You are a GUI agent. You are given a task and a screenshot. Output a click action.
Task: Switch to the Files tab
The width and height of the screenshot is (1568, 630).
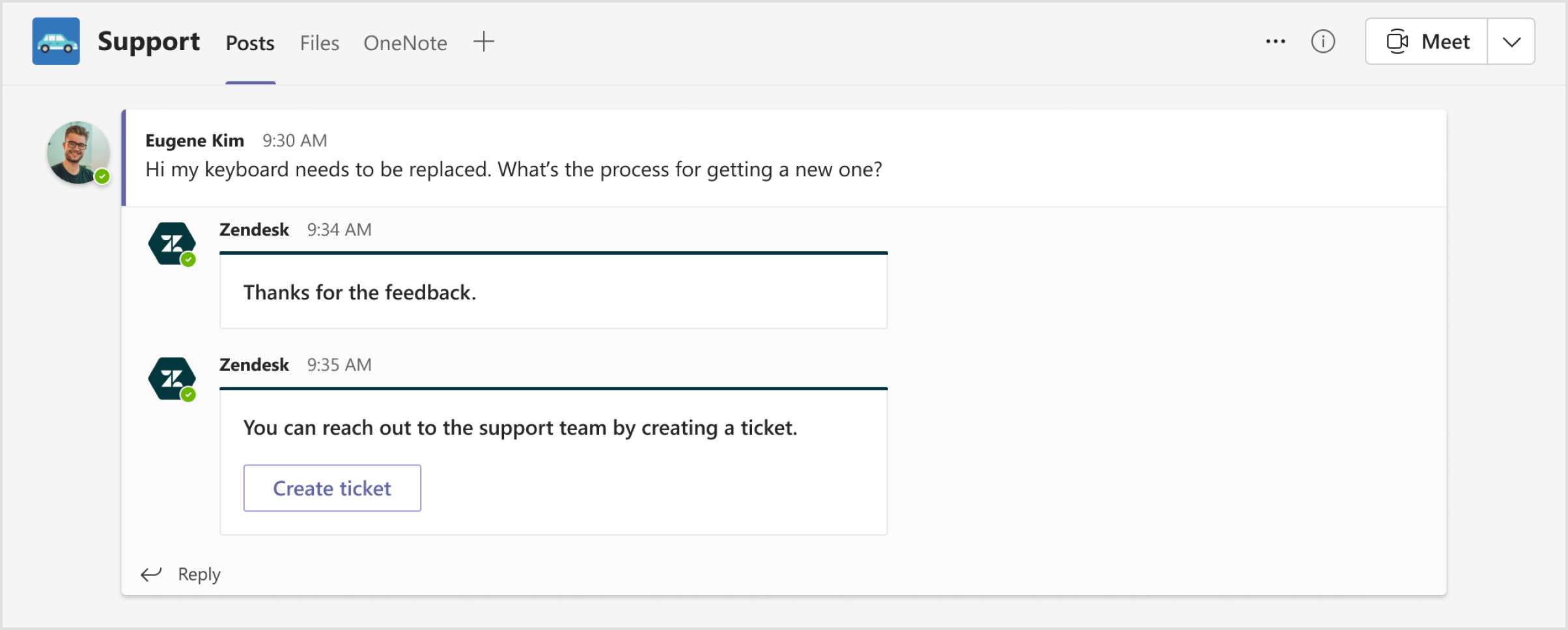click(x=318, y=42)
